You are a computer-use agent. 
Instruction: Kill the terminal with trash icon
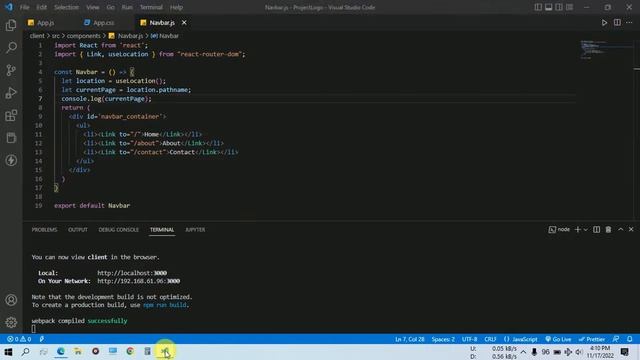click(608, 230)
